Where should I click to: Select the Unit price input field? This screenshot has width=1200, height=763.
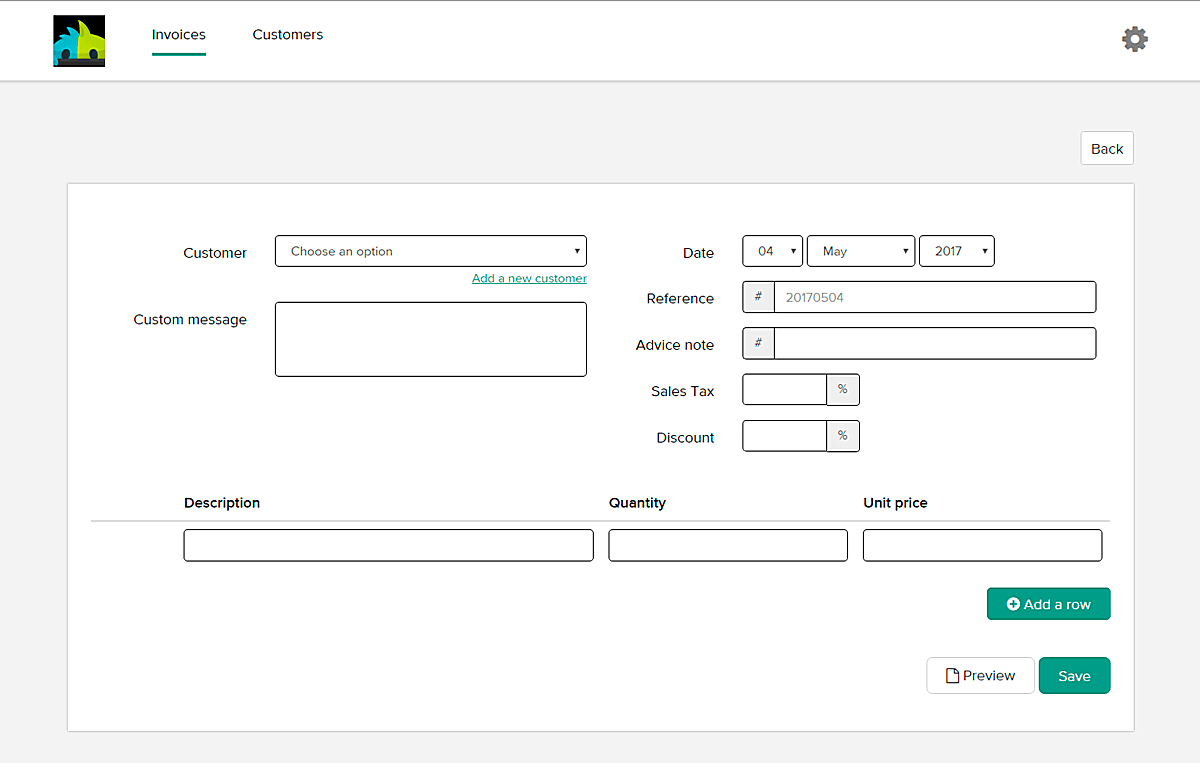tap(982, 545)
